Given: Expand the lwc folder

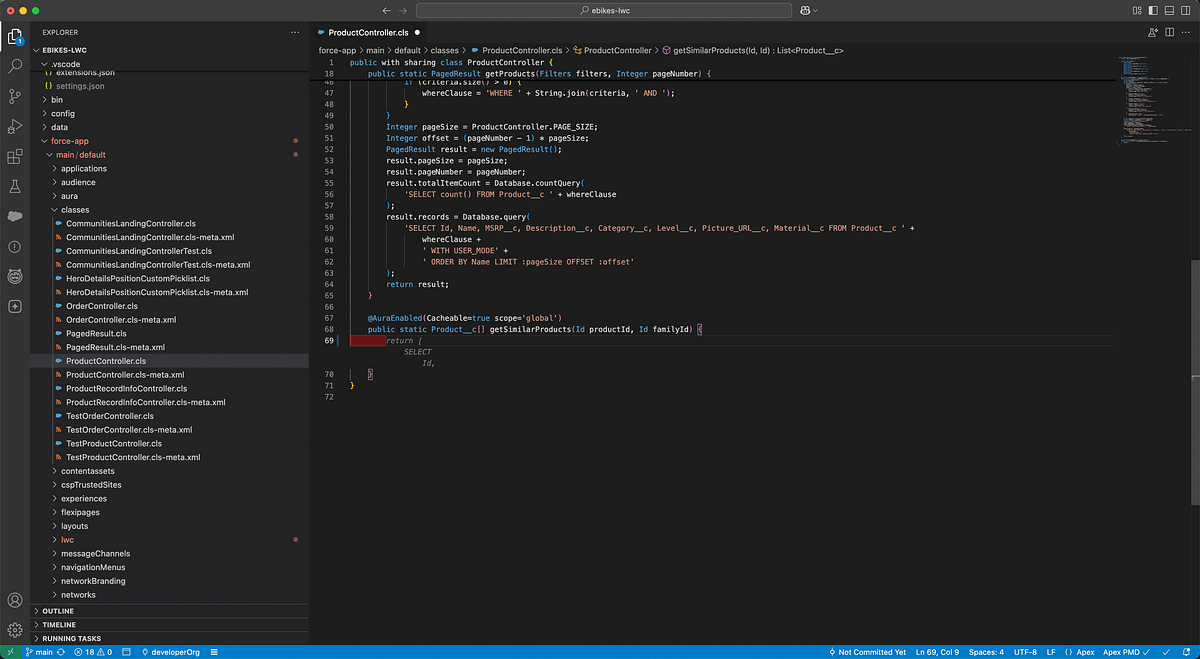Looking at the screenshot, I should click(67, 540).
